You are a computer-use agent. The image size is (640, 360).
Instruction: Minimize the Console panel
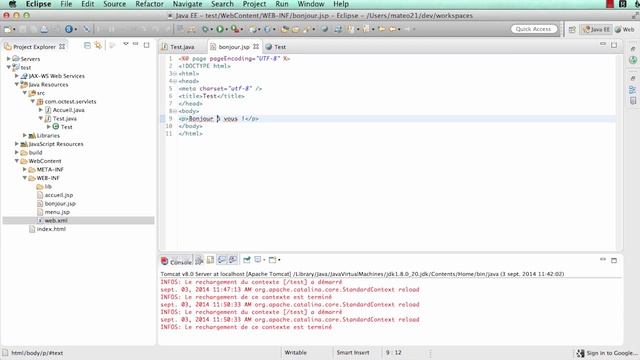[603, 259]
